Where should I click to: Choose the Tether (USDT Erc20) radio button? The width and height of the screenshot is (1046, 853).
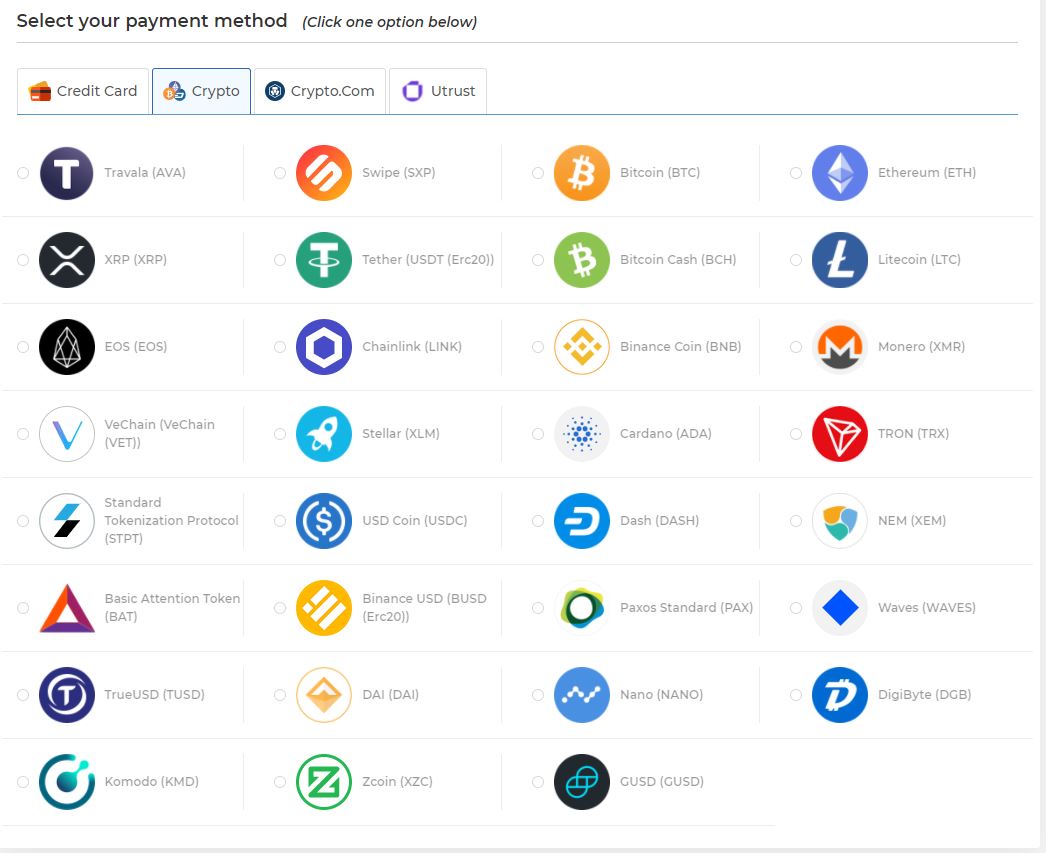[x=280, y=260]
